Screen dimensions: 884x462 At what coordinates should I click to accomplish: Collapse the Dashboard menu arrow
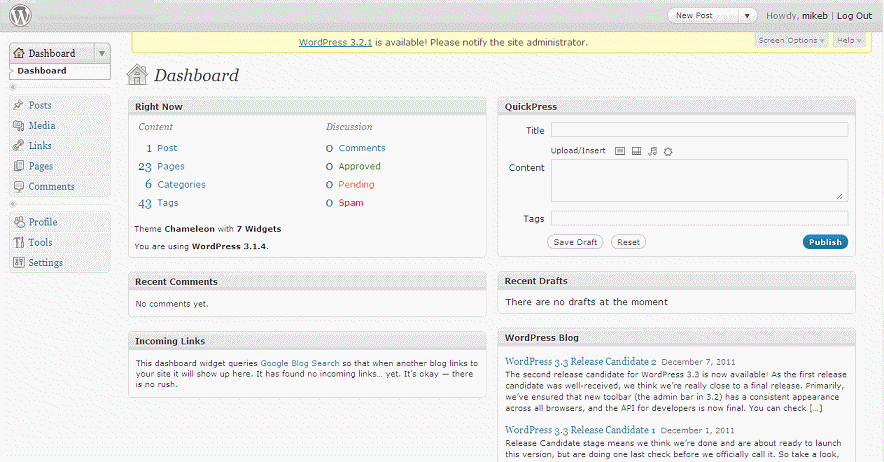[102, 53]
